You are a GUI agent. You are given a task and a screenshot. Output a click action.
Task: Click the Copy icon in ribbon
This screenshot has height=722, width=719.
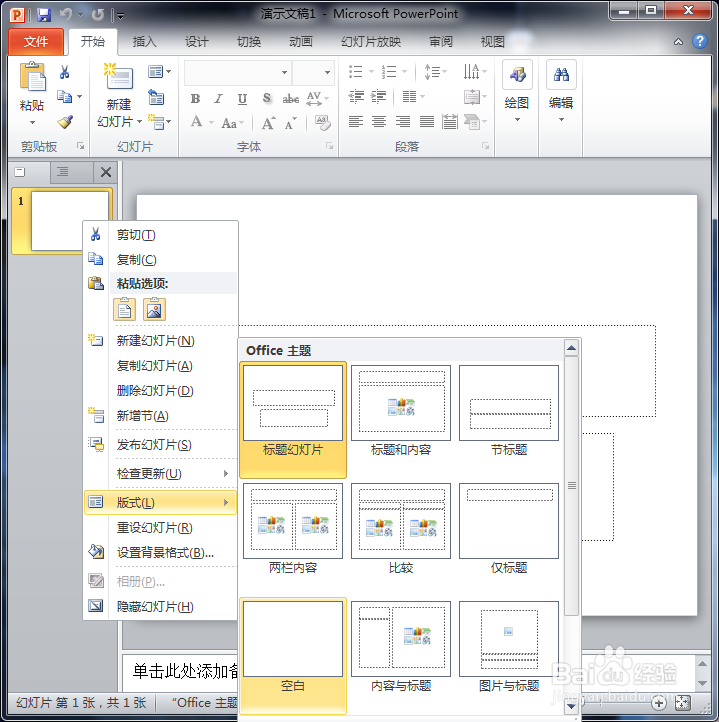point(64,97)
